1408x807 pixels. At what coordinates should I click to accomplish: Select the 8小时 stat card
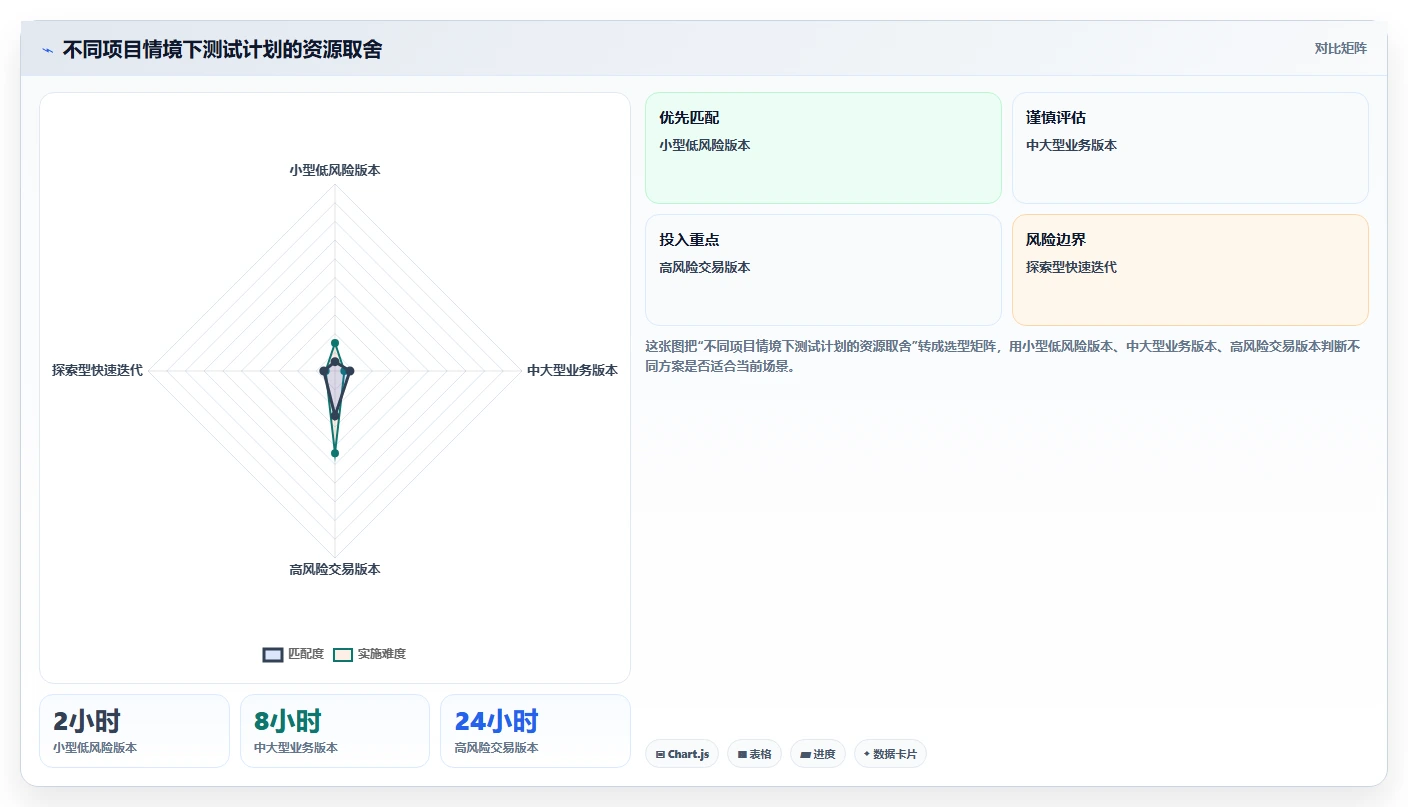click(x=335, y=731)
